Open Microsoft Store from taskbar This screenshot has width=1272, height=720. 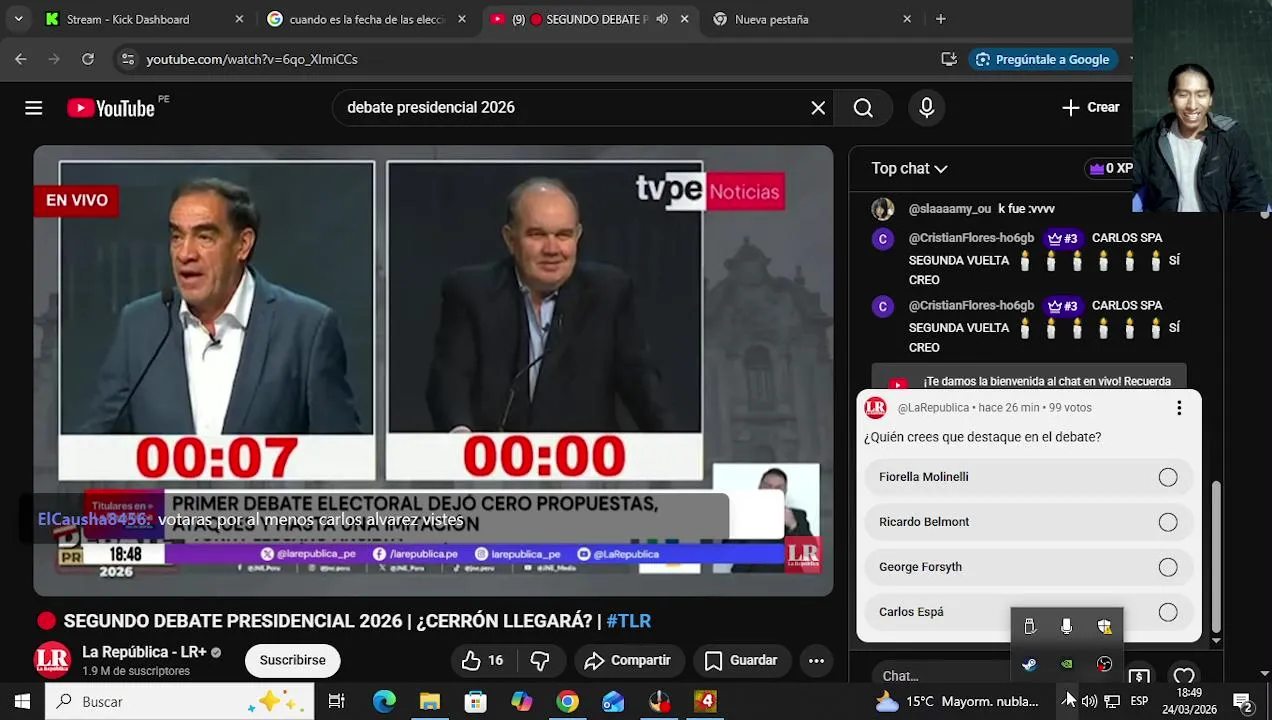(x=476, y=701)
